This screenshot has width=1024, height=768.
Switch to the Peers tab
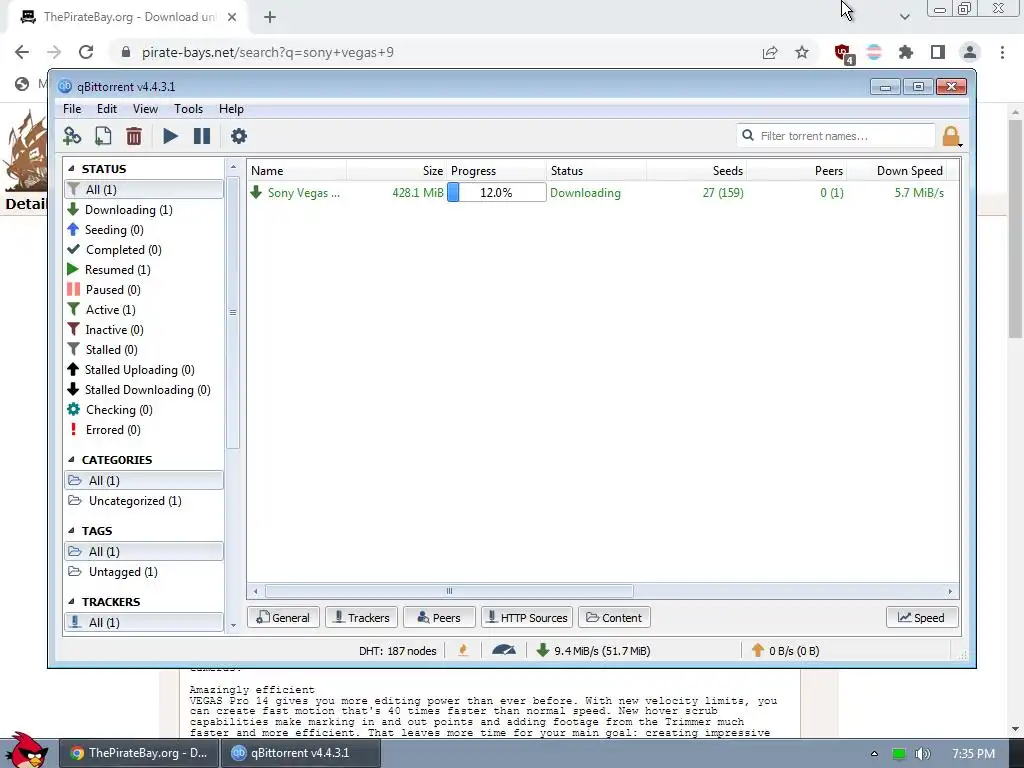(x=439, y=618)
